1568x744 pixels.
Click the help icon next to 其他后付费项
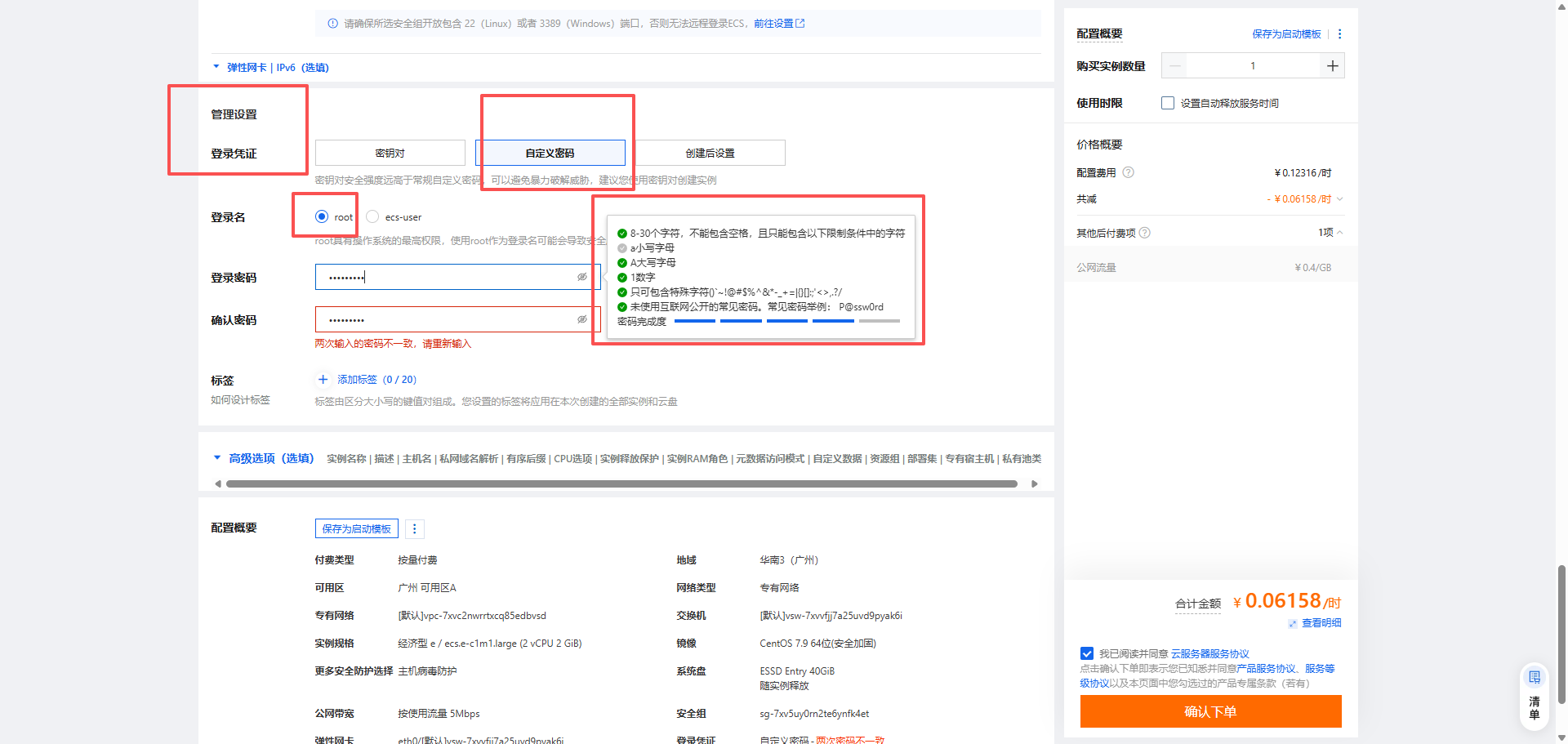tap(1144, 233)
